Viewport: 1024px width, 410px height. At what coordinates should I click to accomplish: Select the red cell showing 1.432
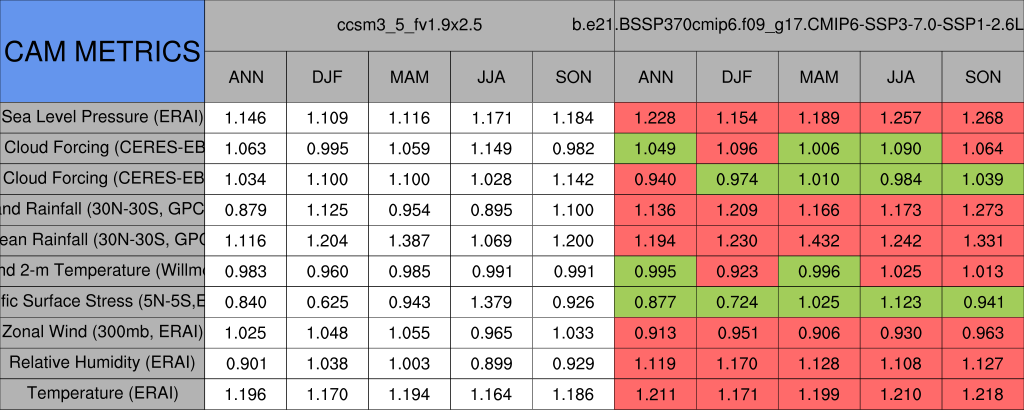coord(819,240)
